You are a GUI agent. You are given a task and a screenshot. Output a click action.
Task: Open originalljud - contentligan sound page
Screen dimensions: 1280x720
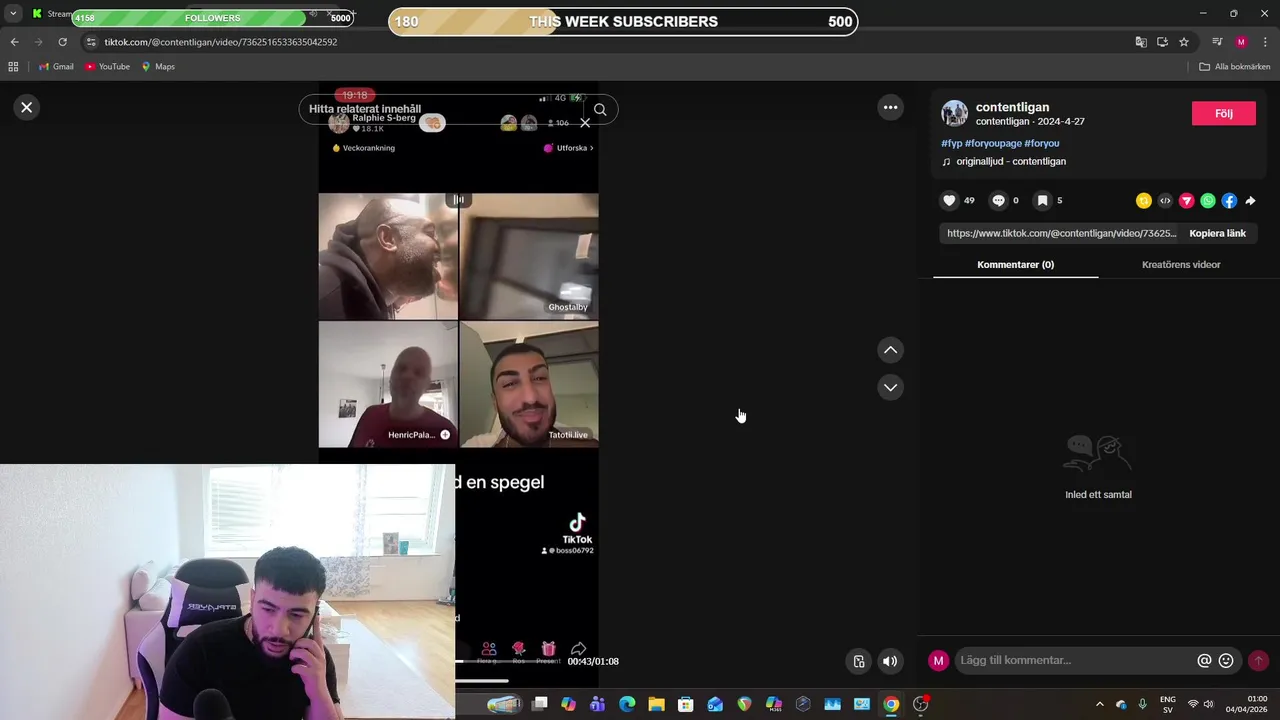(1004, 161)
